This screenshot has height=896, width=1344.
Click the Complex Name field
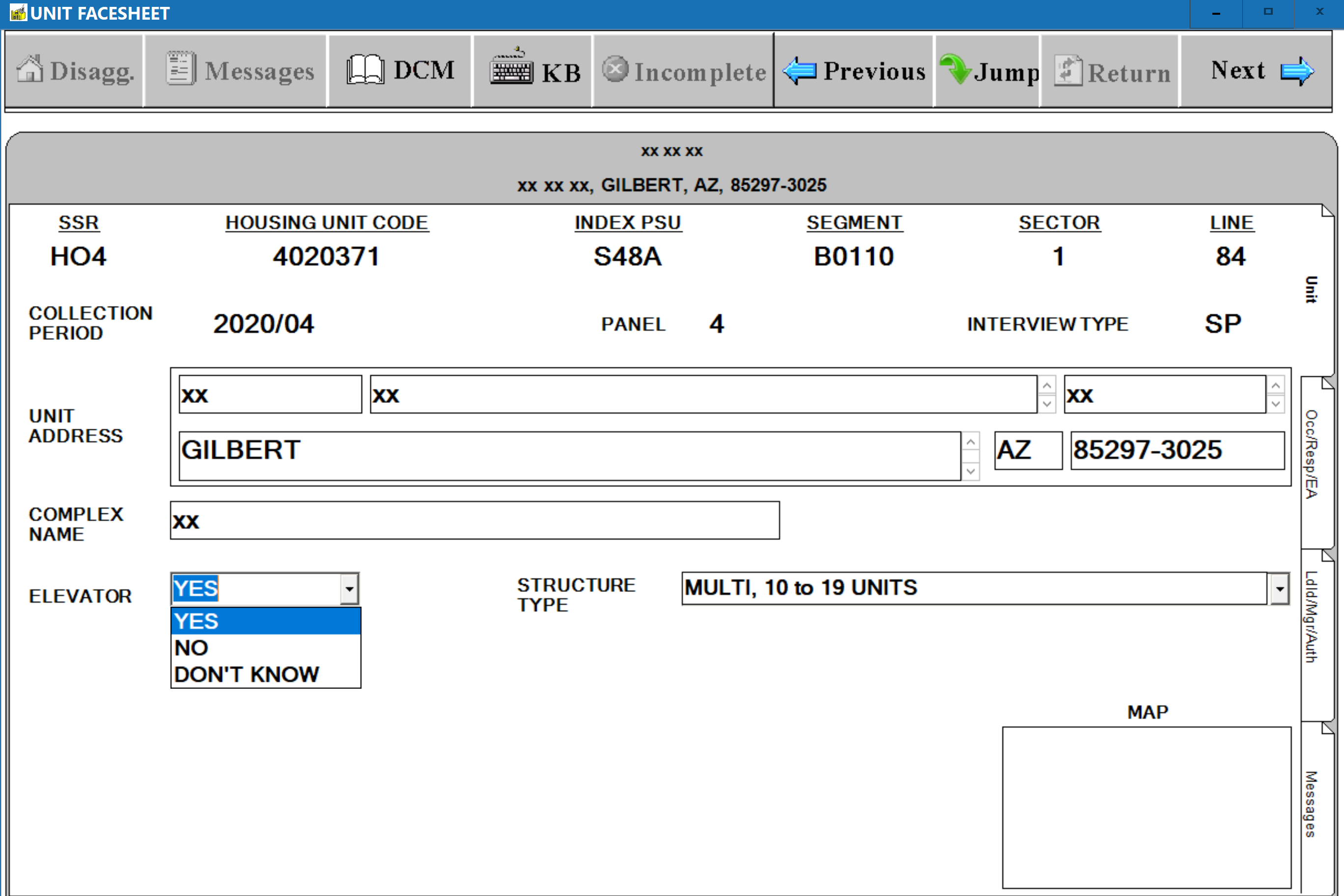(x=475, y=521)
